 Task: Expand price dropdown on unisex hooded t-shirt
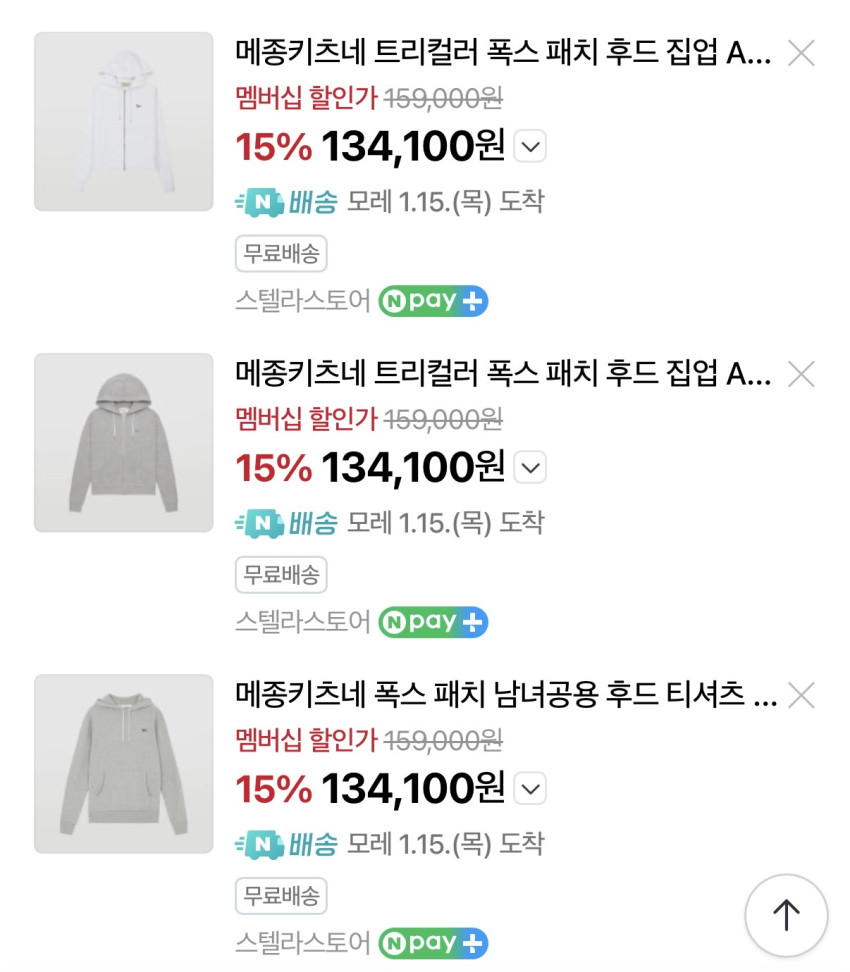tap(530, 789)
